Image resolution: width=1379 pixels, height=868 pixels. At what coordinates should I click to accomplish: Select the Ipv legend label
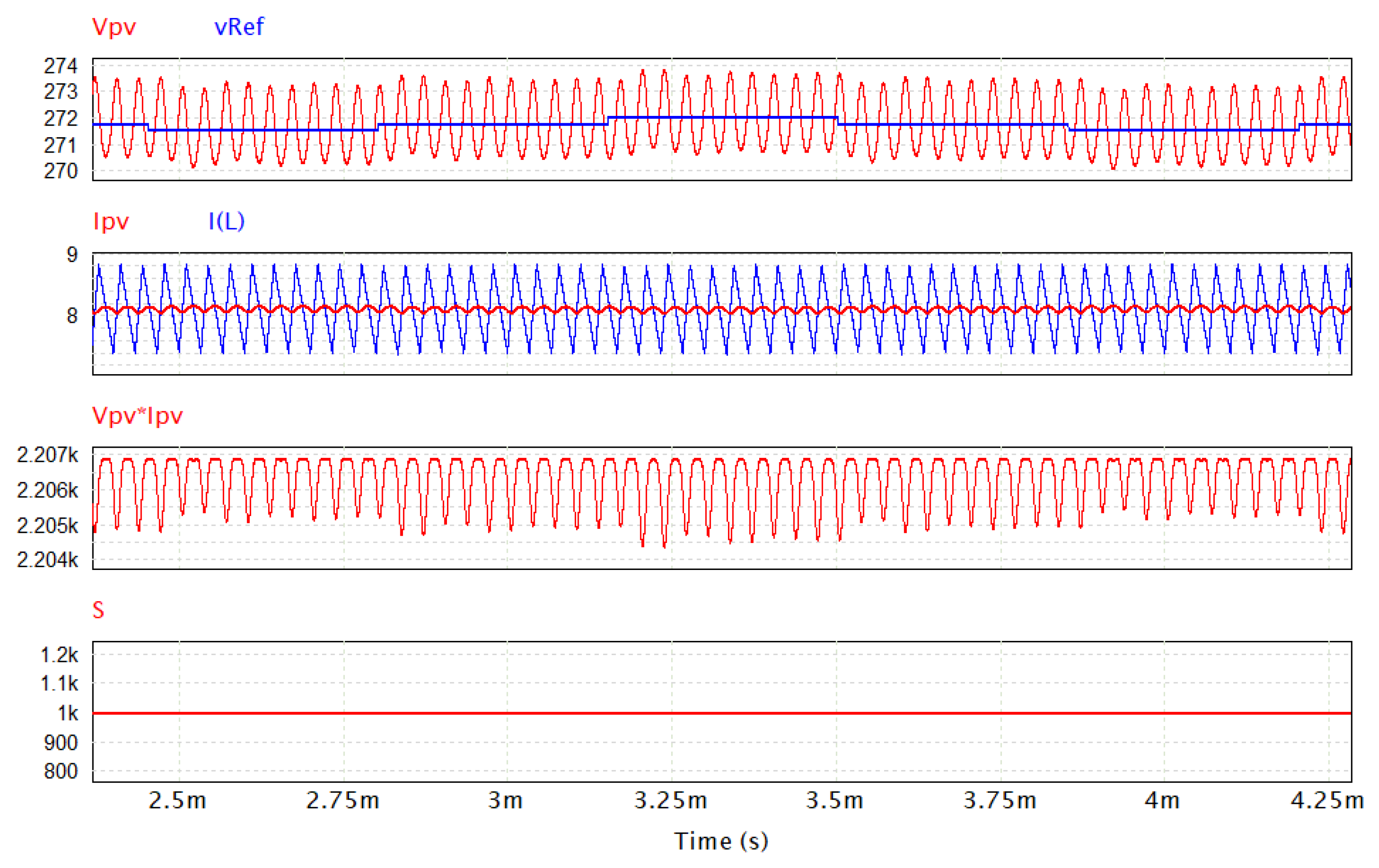(111, 221)
